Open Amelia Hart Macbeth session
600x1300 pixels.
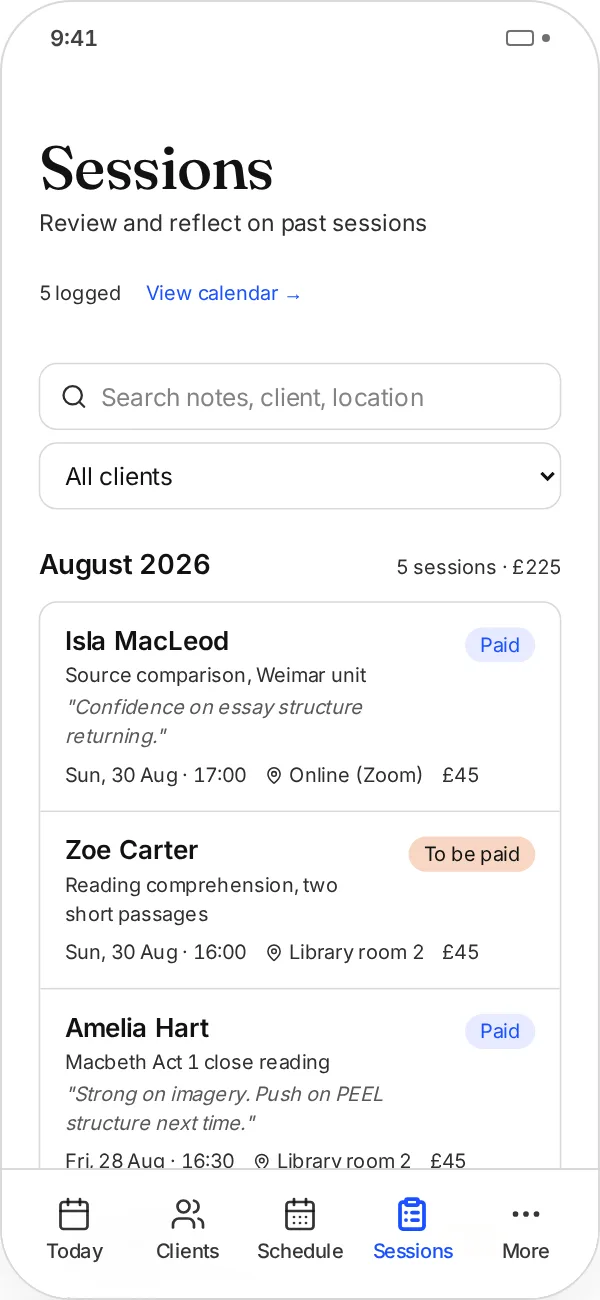(300, 1079)
